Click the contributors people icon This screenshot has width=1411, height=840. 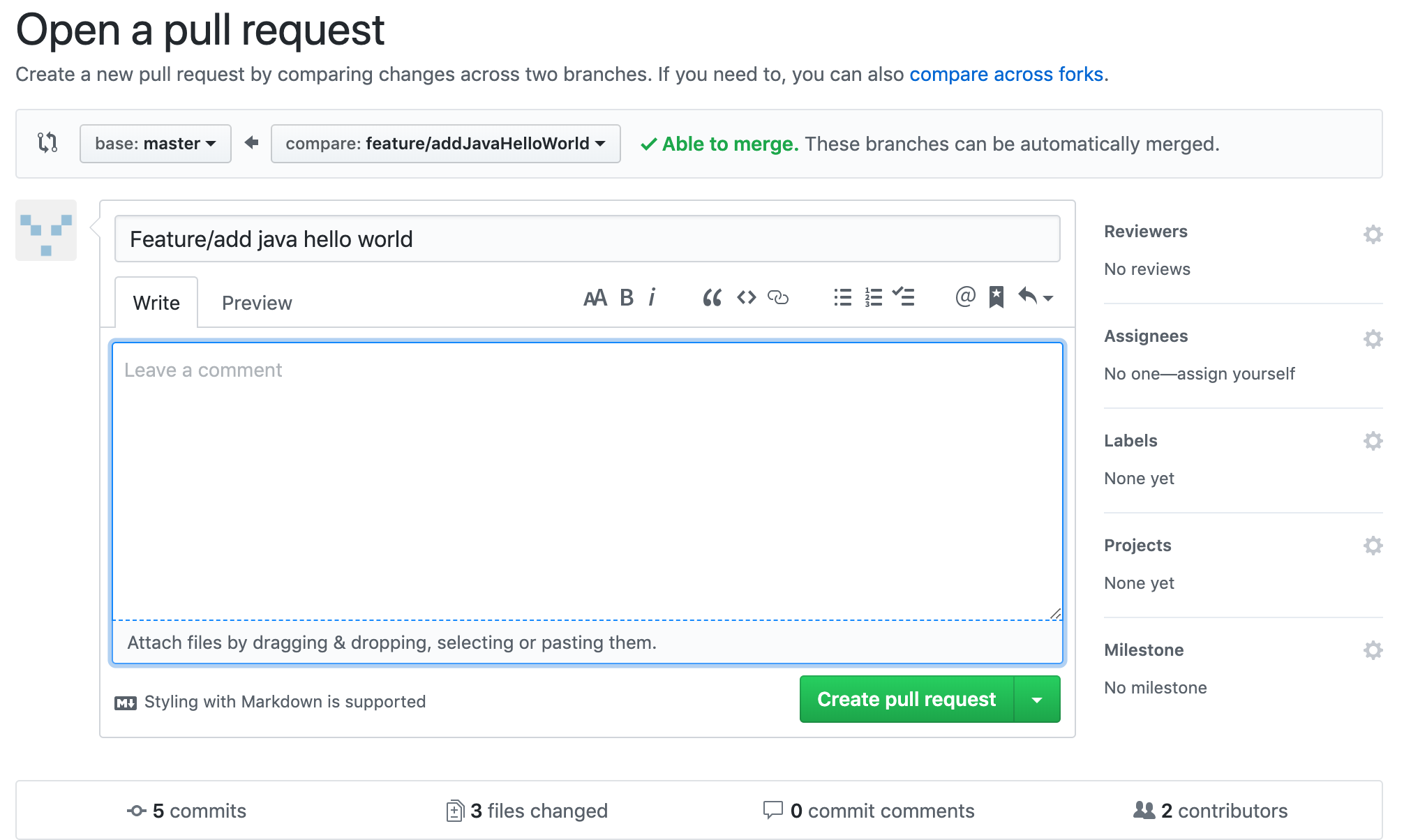(1144, 810)
